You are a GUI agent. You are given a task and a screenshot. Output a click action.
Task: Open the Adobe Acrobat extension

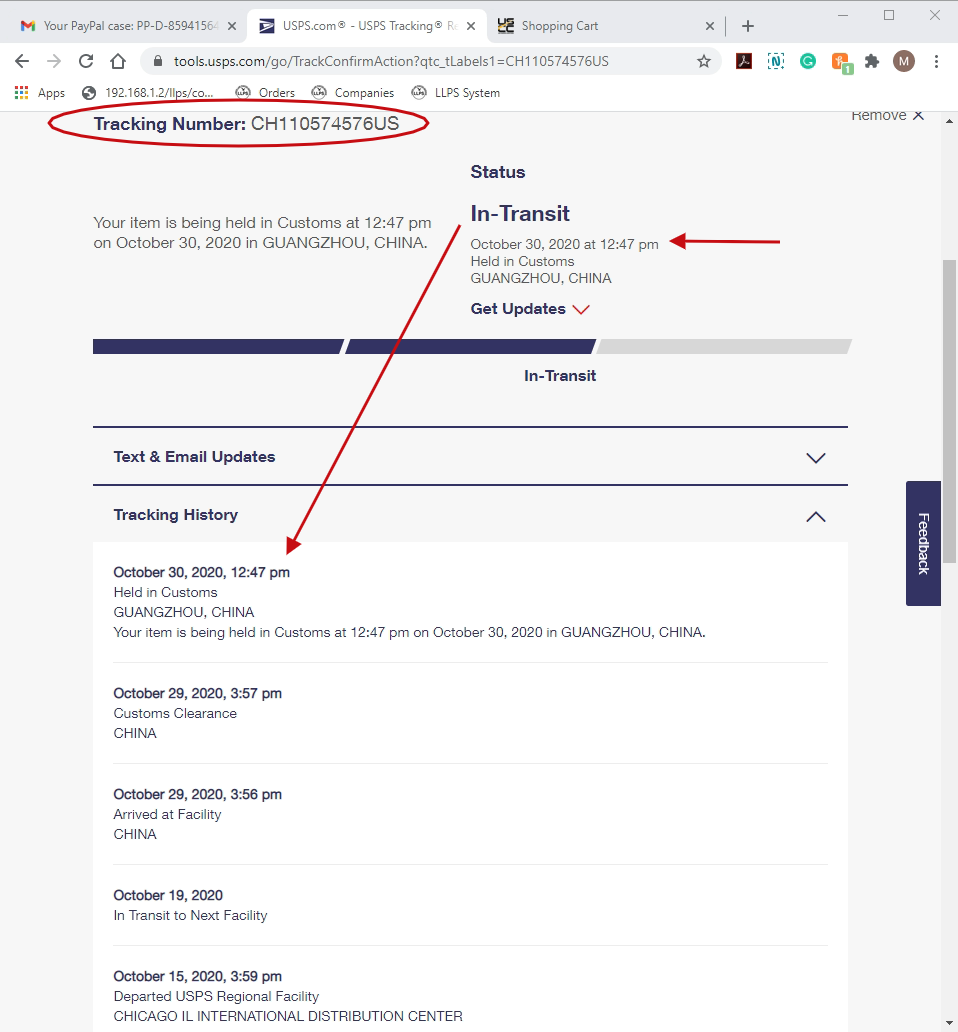click(x=744, y=61)
